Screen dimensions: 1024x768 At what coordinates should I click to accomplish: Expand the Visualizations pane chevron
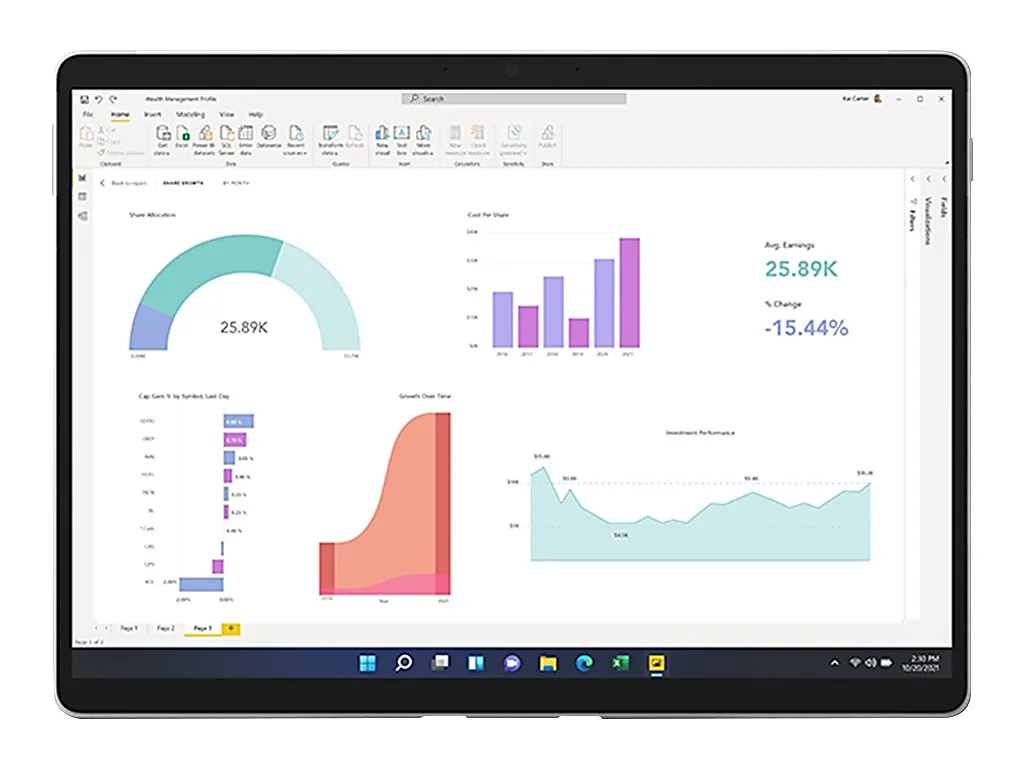[x=929, y=179]
